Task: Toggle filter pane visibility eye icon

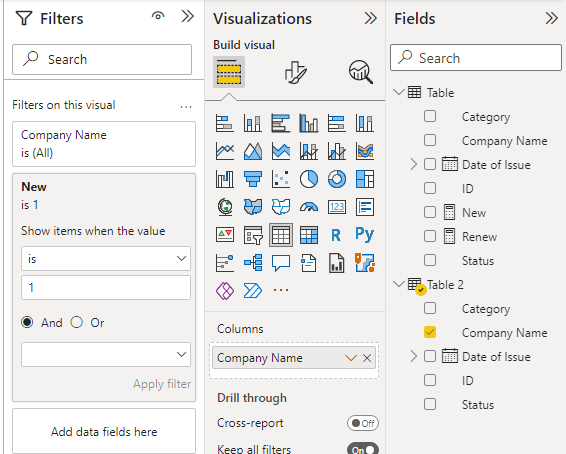Action: (x=158, y=16)
